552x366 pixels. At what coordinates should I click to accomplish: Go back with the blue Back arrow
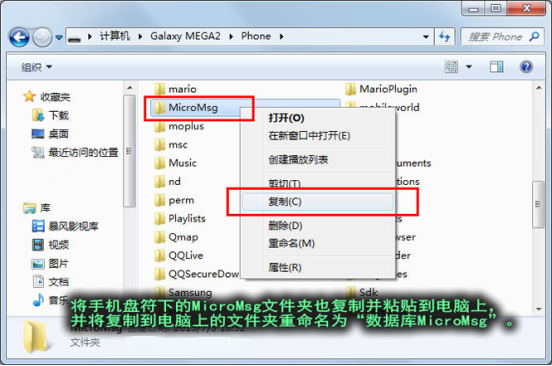tap(19, 37)
